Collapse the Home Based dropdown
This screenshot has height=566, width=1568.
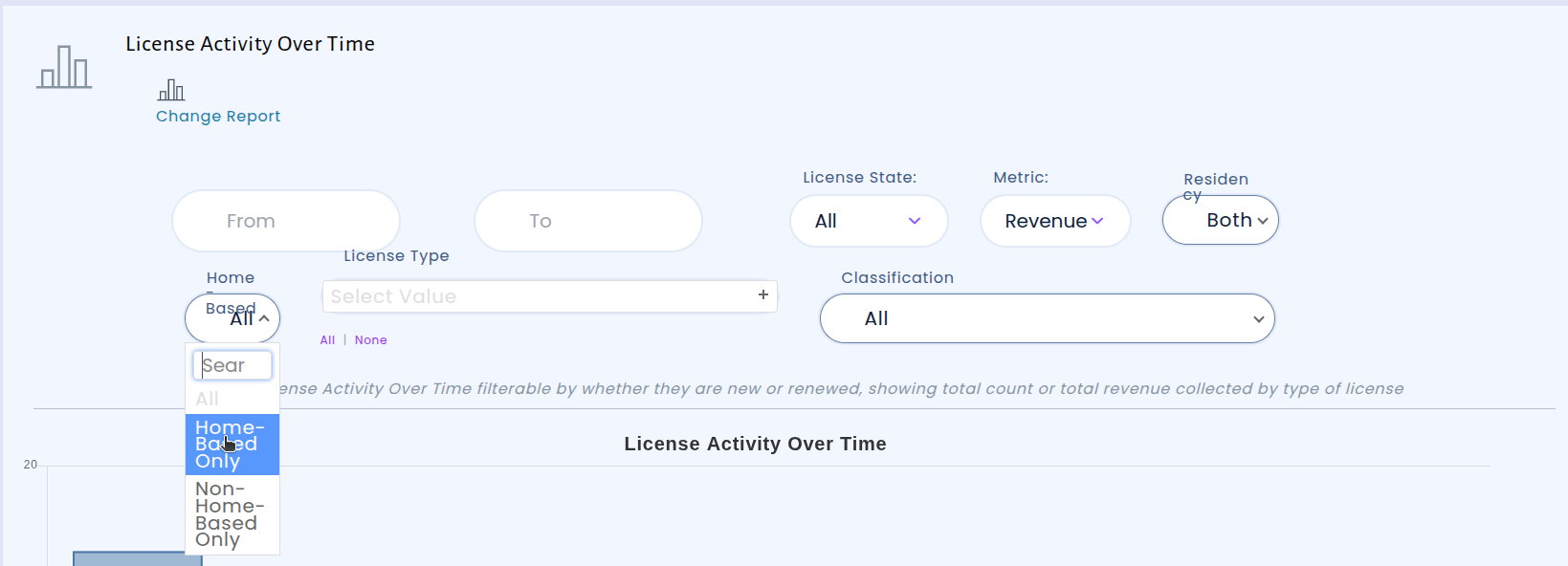click(x=232, y=318)
